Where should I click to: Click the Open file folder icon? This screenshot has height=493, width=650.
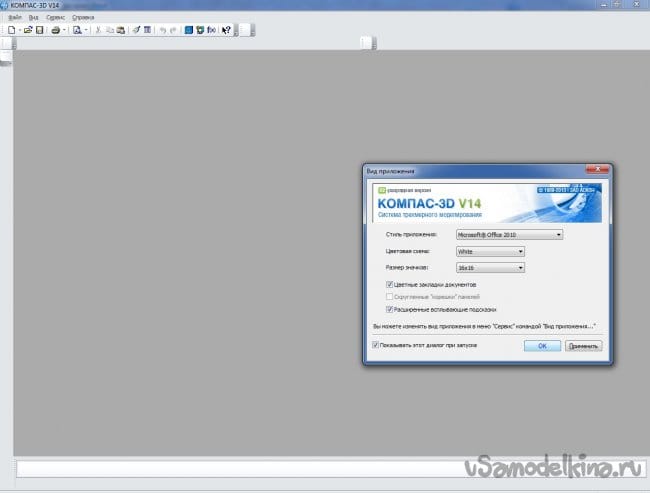point(28,30)
